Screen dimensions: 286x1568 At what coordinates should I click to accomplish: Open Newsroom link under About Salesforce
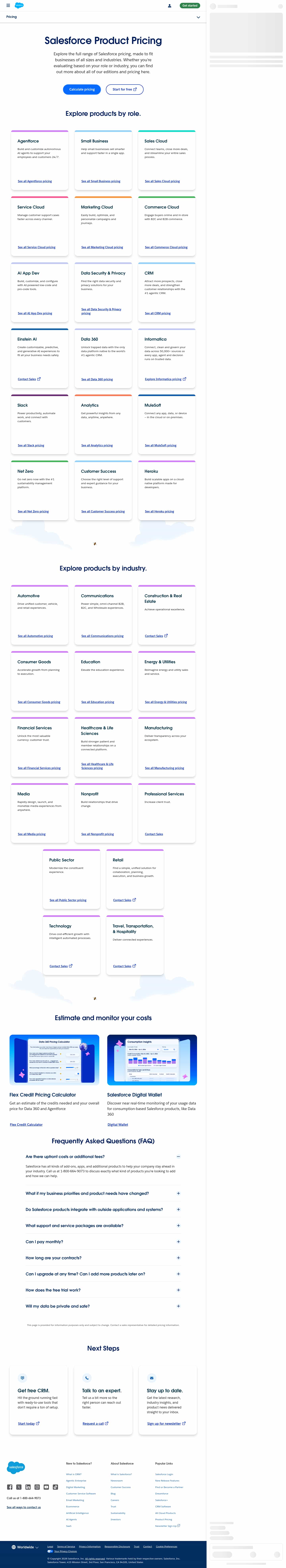[117, 1481]
